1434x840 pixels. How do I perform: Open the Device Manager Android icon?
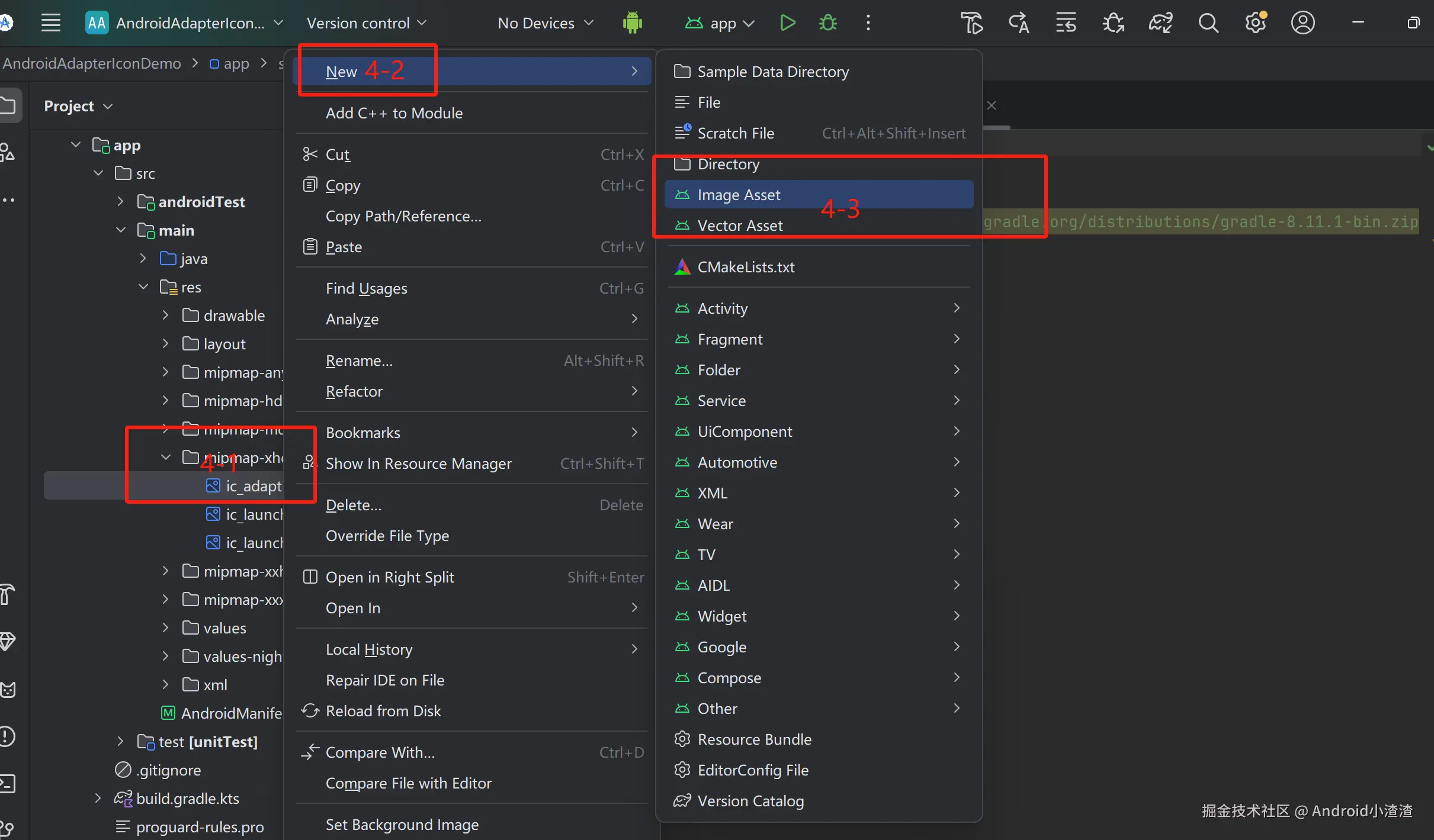[x=632, y=23]
